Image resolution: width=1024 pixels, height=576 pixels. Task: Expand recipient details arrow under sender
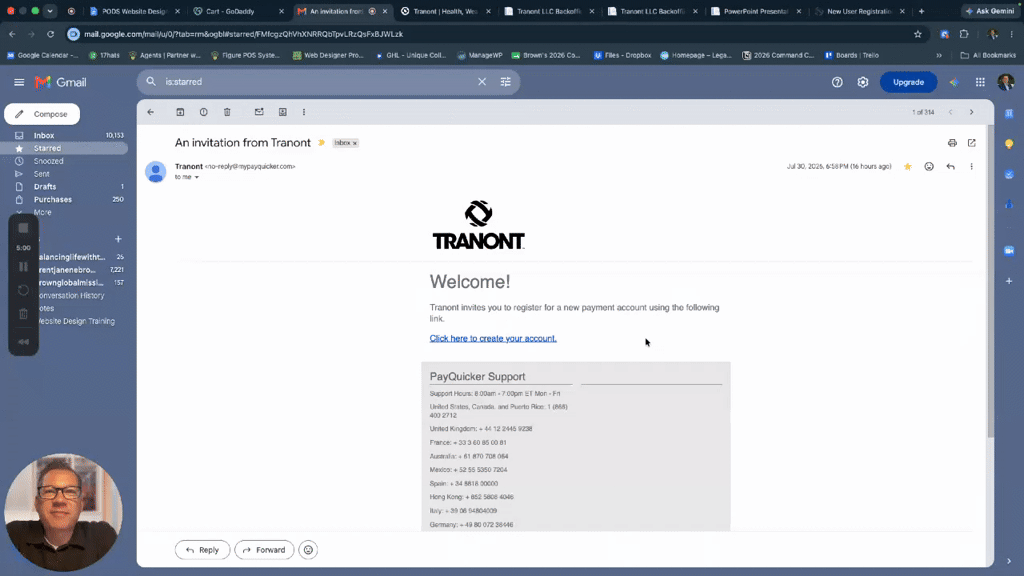click(197, 177)
